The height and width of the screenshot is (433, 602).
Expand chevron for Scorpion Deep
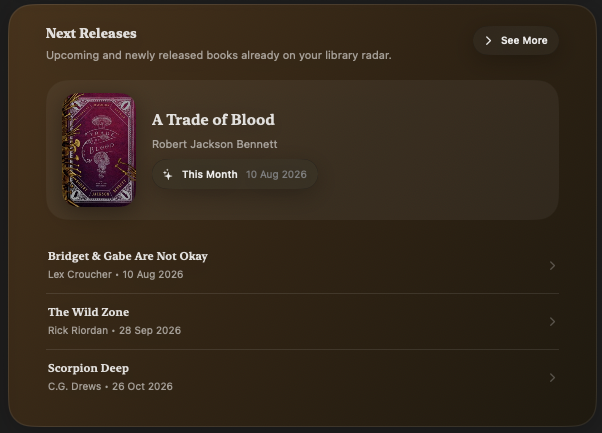(552, 378)
